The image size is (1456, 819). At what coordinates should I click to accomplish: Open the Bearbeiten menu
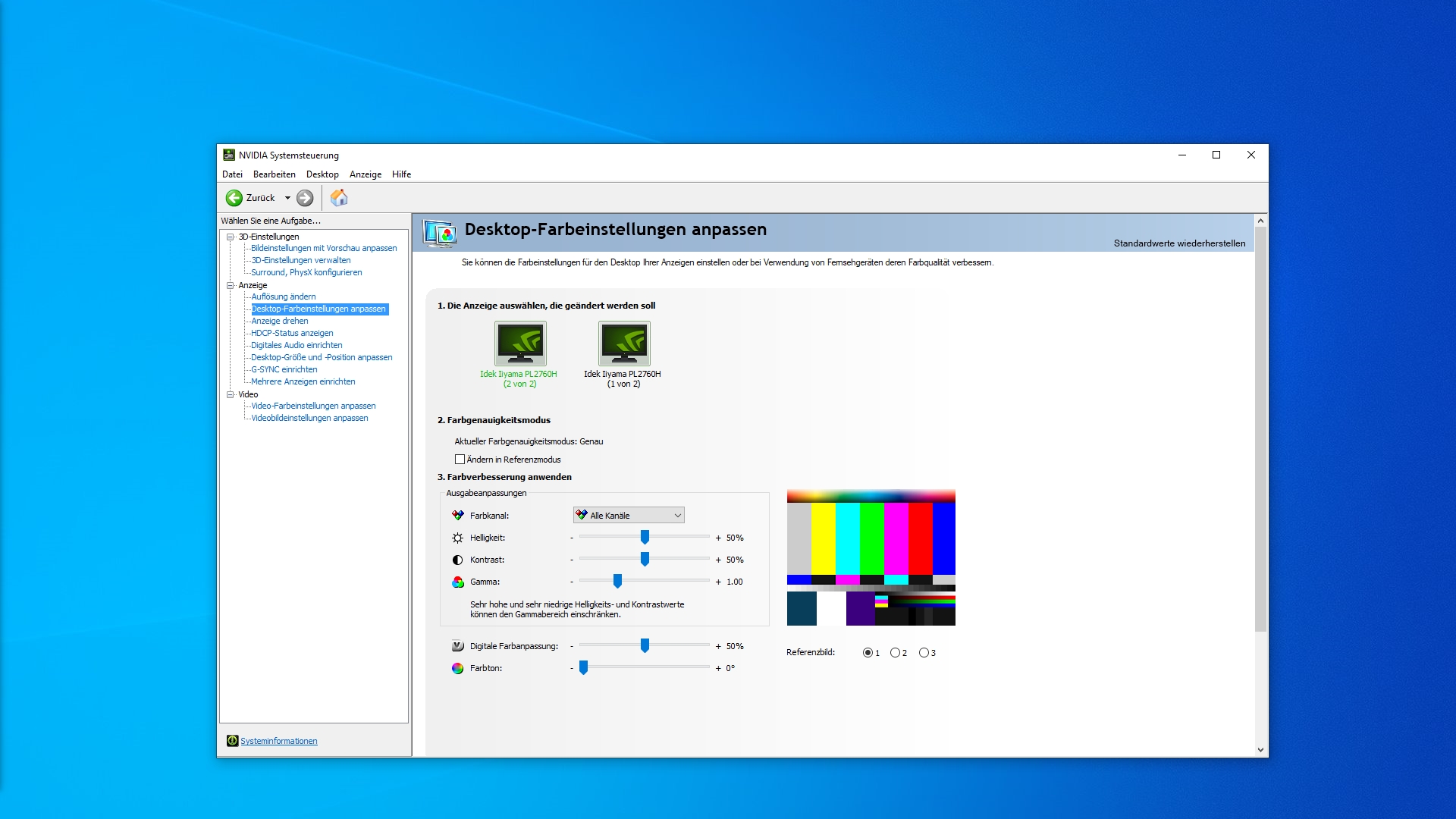click(275, 174)
